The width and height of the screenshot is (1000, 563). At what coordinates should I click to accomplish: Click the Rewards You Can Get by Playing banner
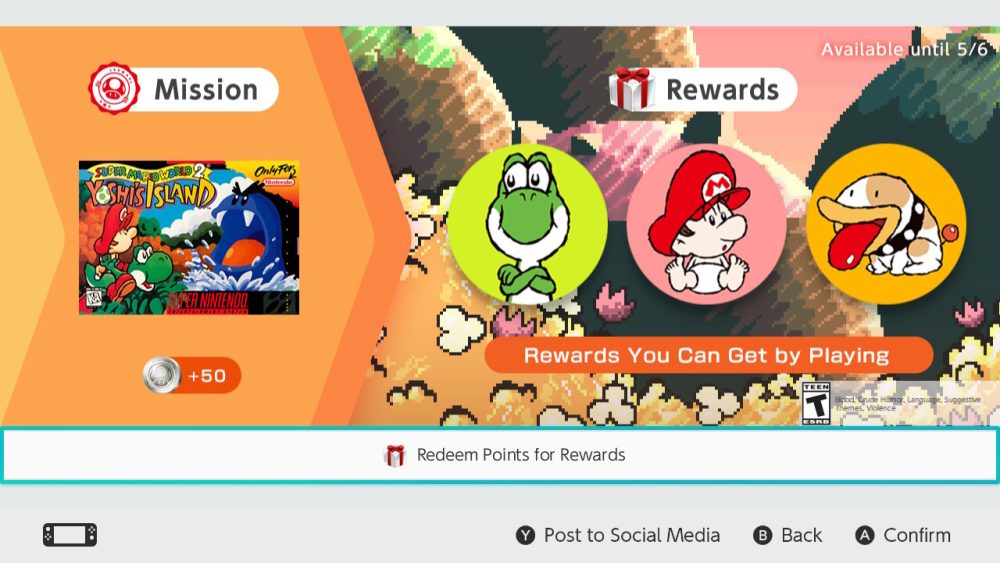point(709,355)
